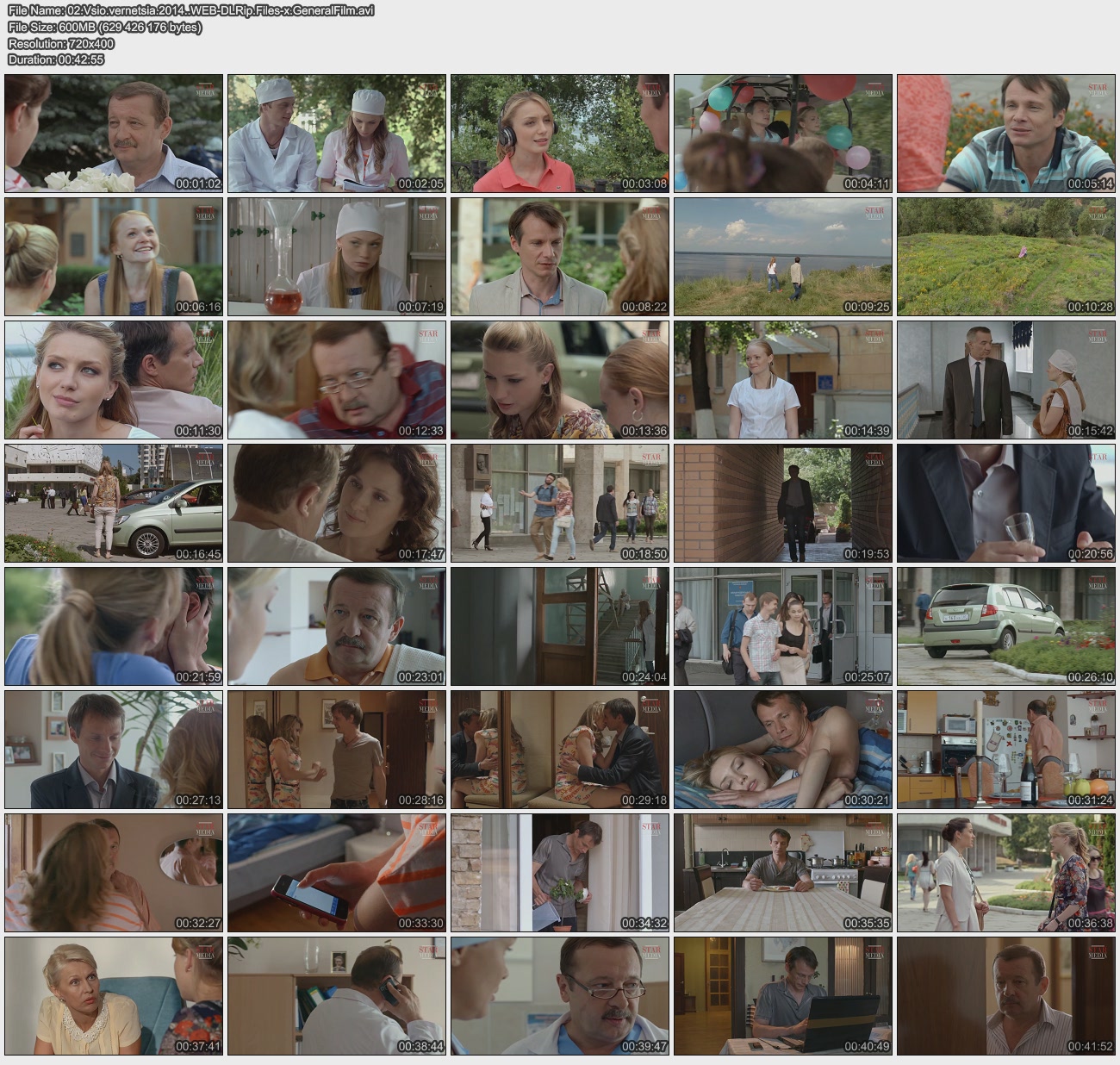Select the green hatchback frame at 00:26:10

1006,626
